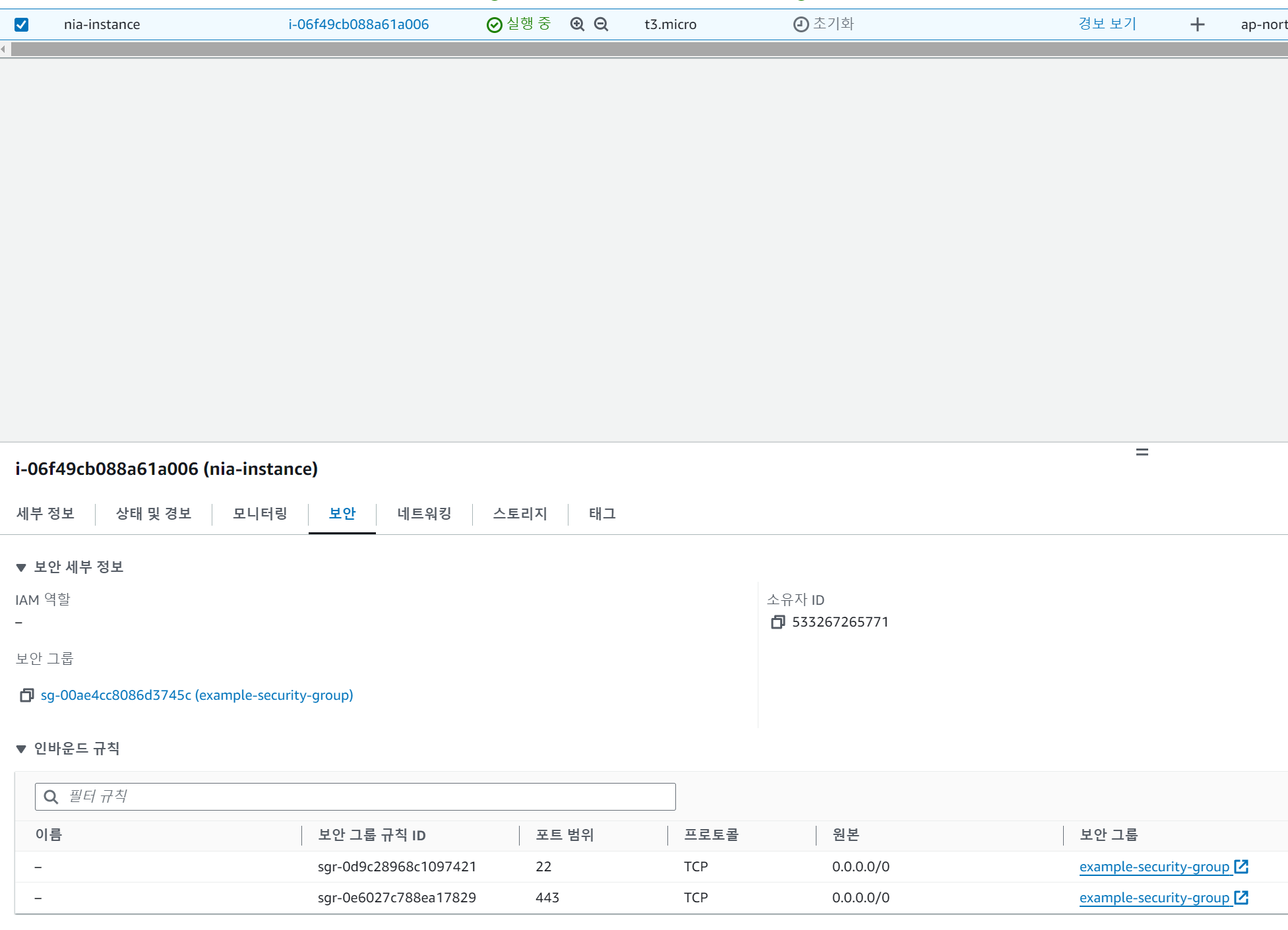Open the 스토리지 tab
1288x930 pixels.
pos(520,514)
